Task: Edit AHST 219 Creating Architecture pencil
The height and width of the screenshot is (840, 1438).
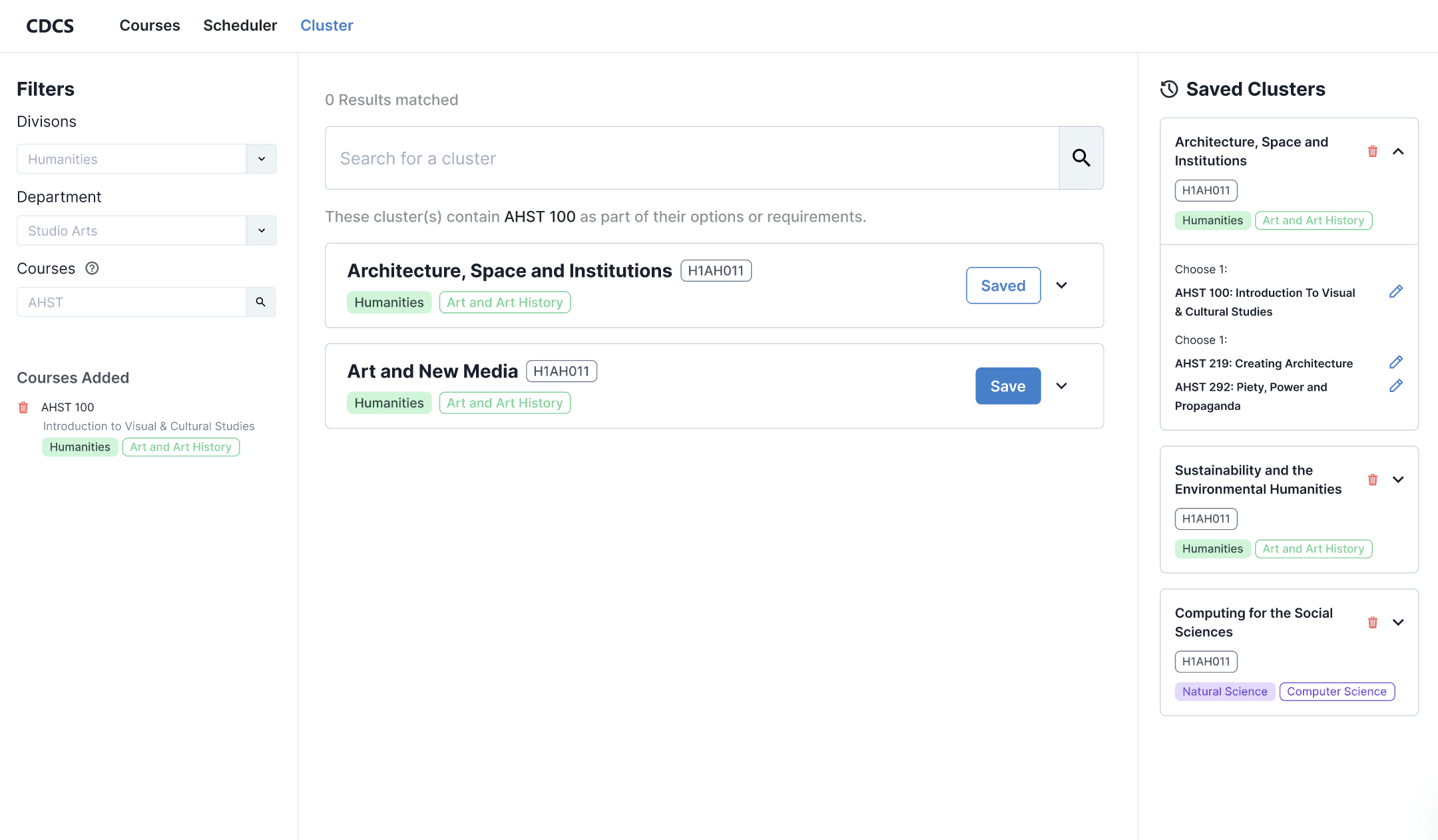Action: [1395, 362]
